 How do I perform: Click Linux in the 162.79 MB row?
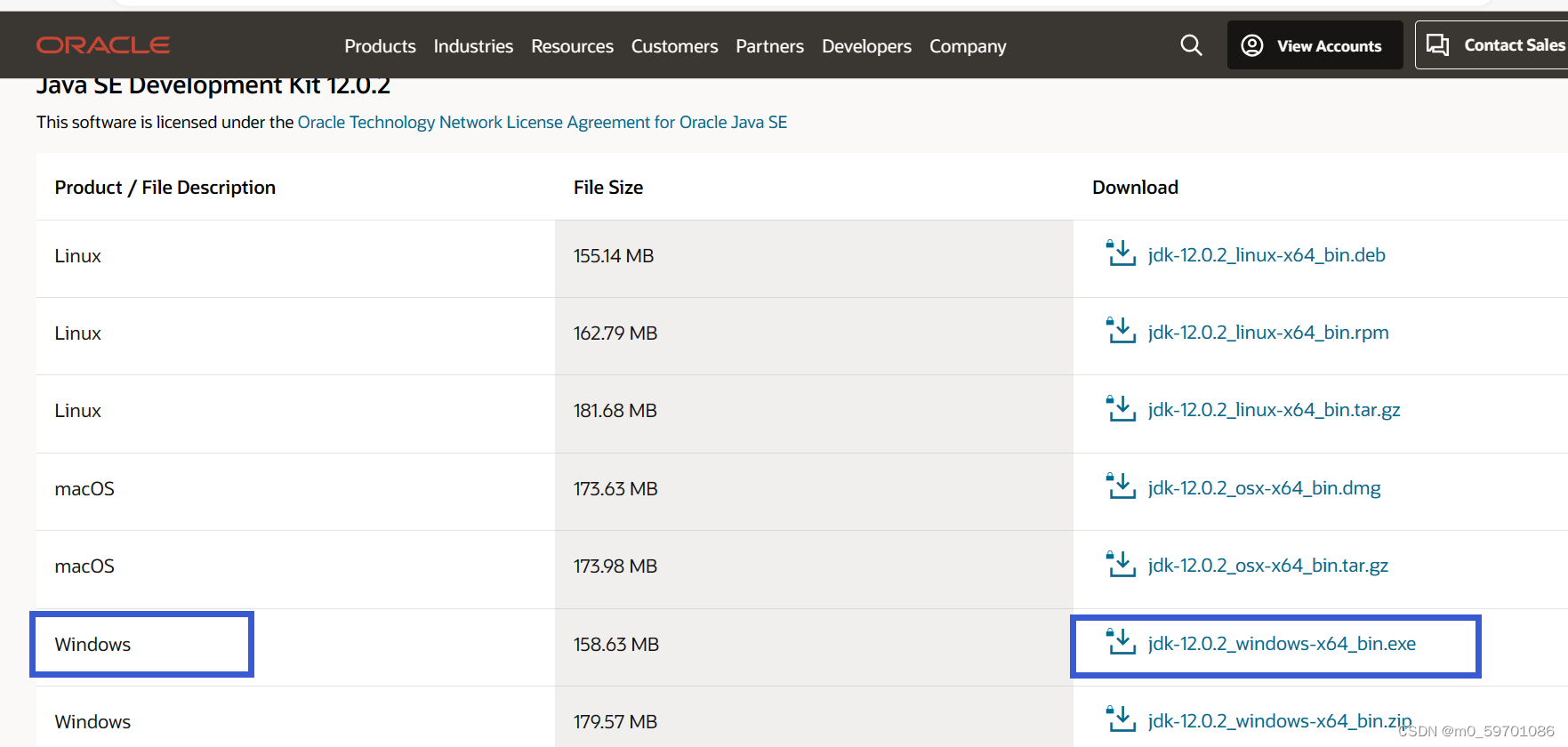point(78,333)
